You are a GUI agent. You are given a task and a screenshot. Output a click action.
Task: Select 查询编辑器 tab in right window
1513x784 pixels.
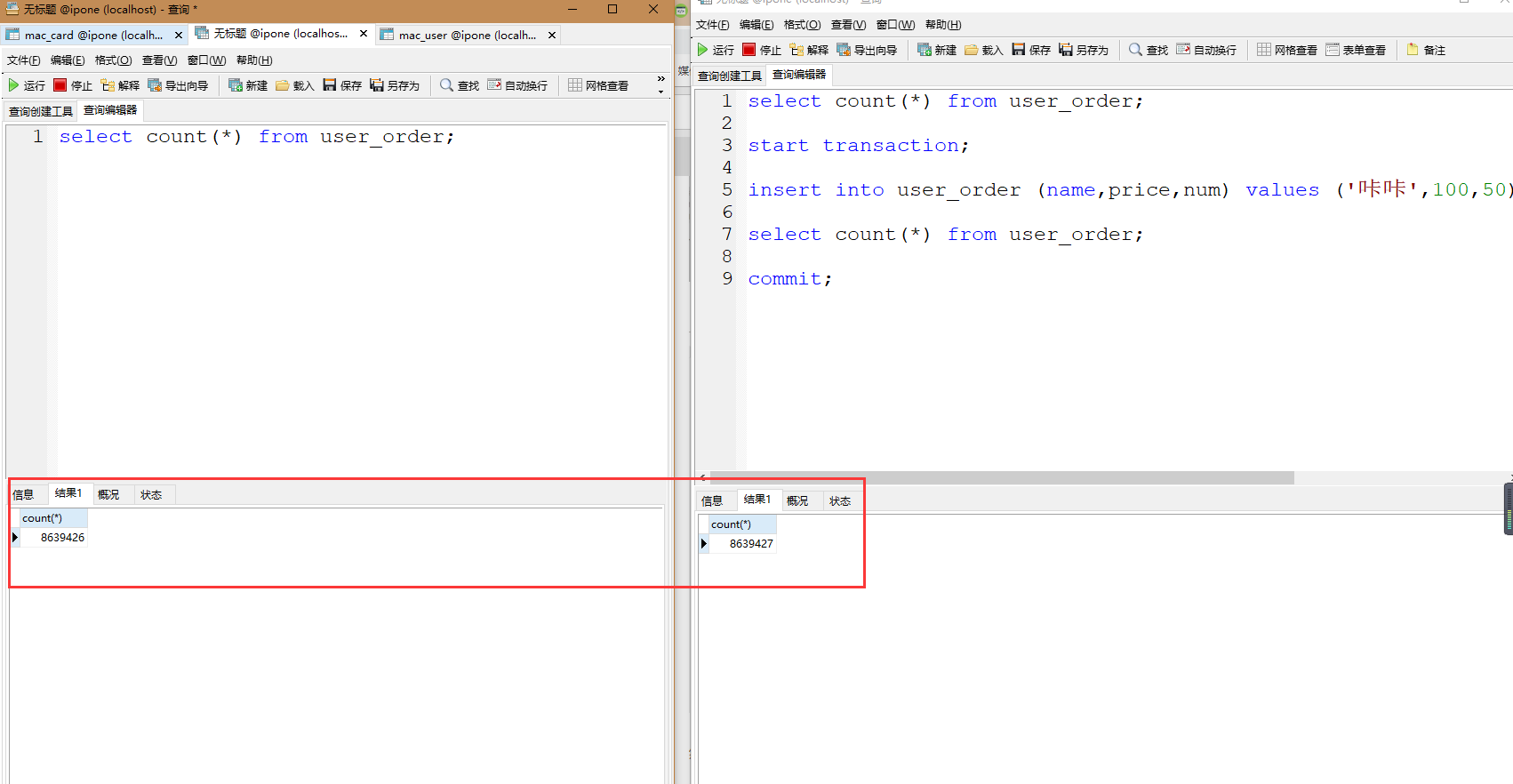799,75
